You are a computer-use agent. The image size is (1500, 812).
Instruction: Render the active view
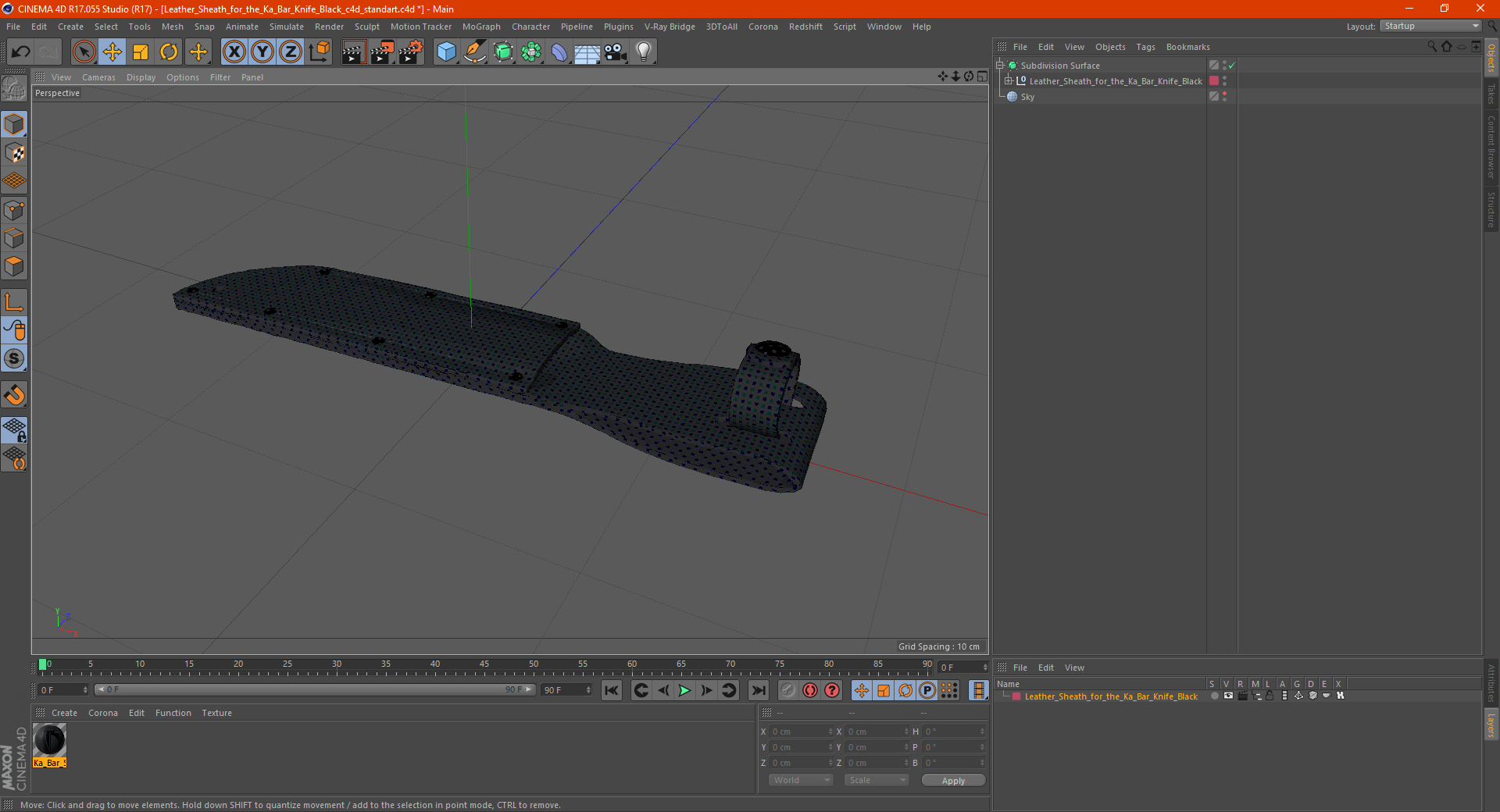pyautogui.click(x=353, y=52)
